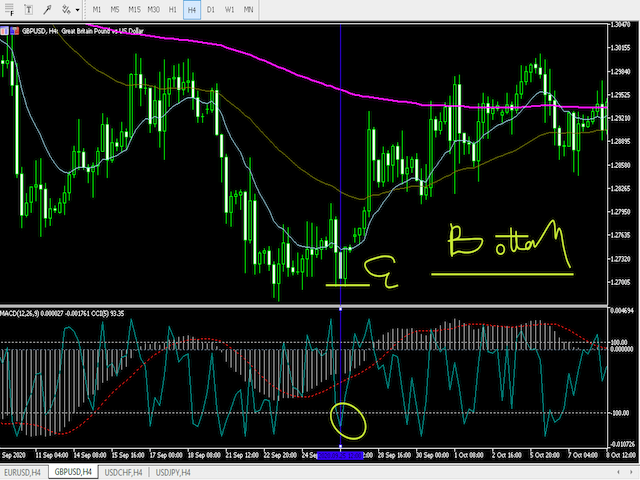This screenshot has width=640, height=480.
Task: Switch chart to MN timeframe
Action: 248,9
